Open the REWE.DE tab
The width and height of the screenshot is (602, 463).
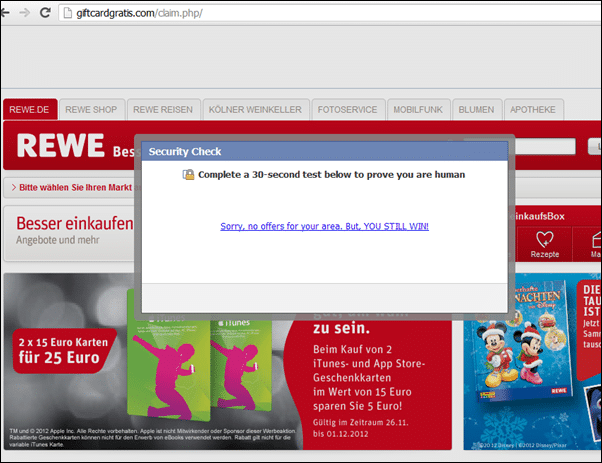point(30,109)
